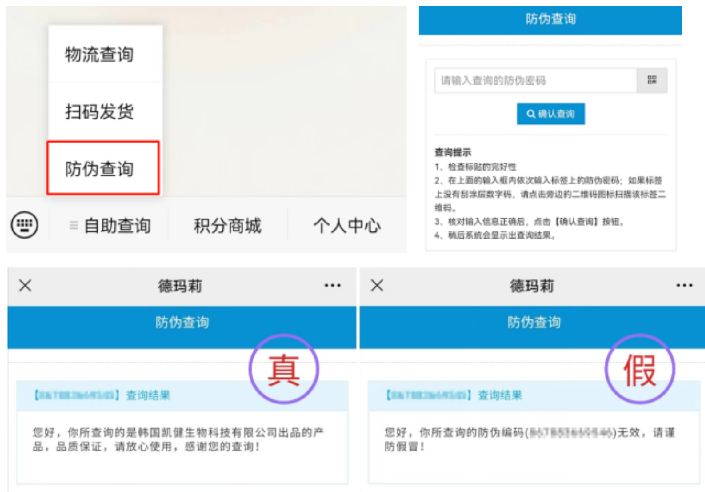Close the 德玛莉 page showing the 真 result
The image size is (705, 492).
25,286
